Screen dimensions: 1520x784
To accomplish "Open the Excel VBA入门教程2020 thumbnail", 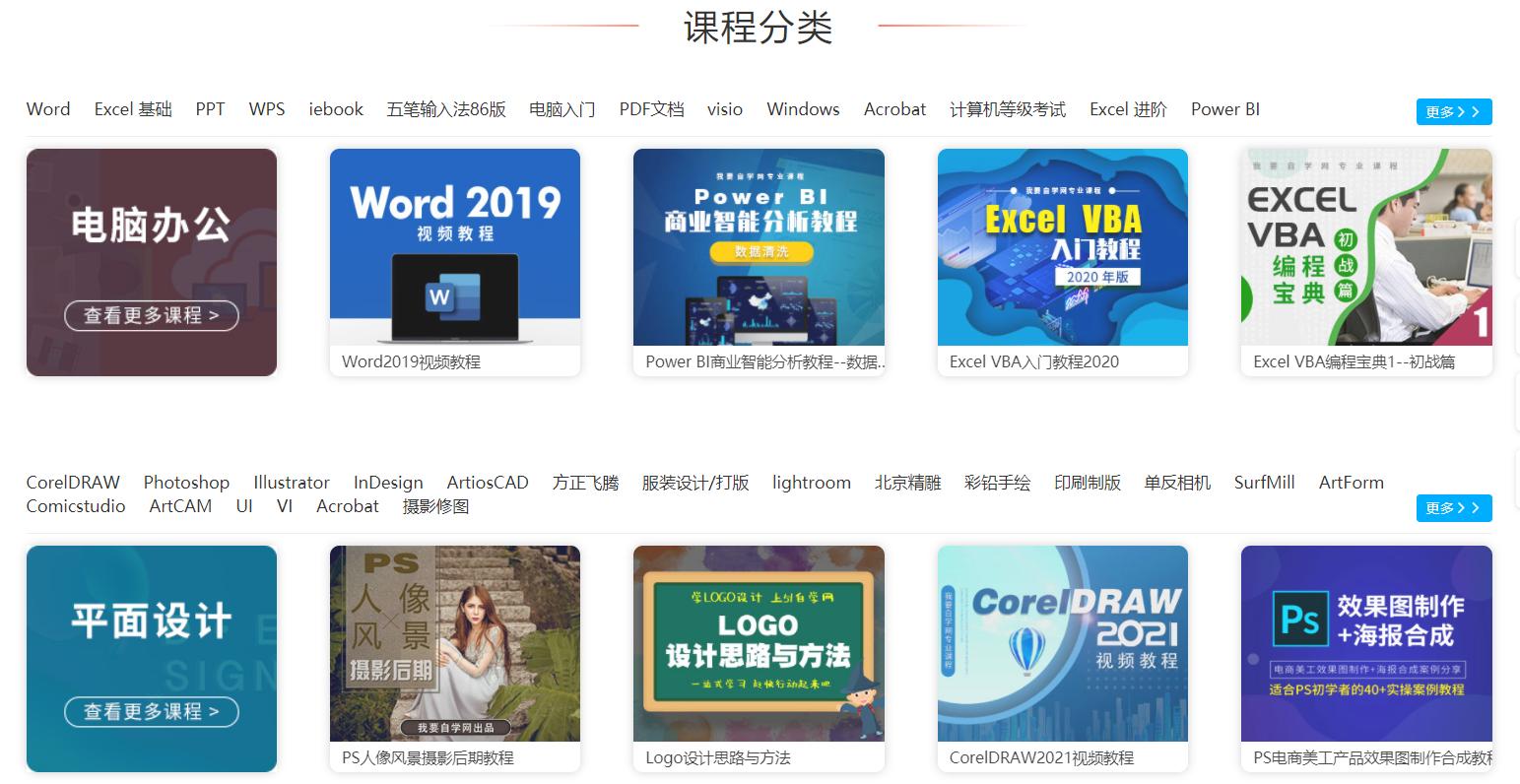I will click(x=1062, y=246).
